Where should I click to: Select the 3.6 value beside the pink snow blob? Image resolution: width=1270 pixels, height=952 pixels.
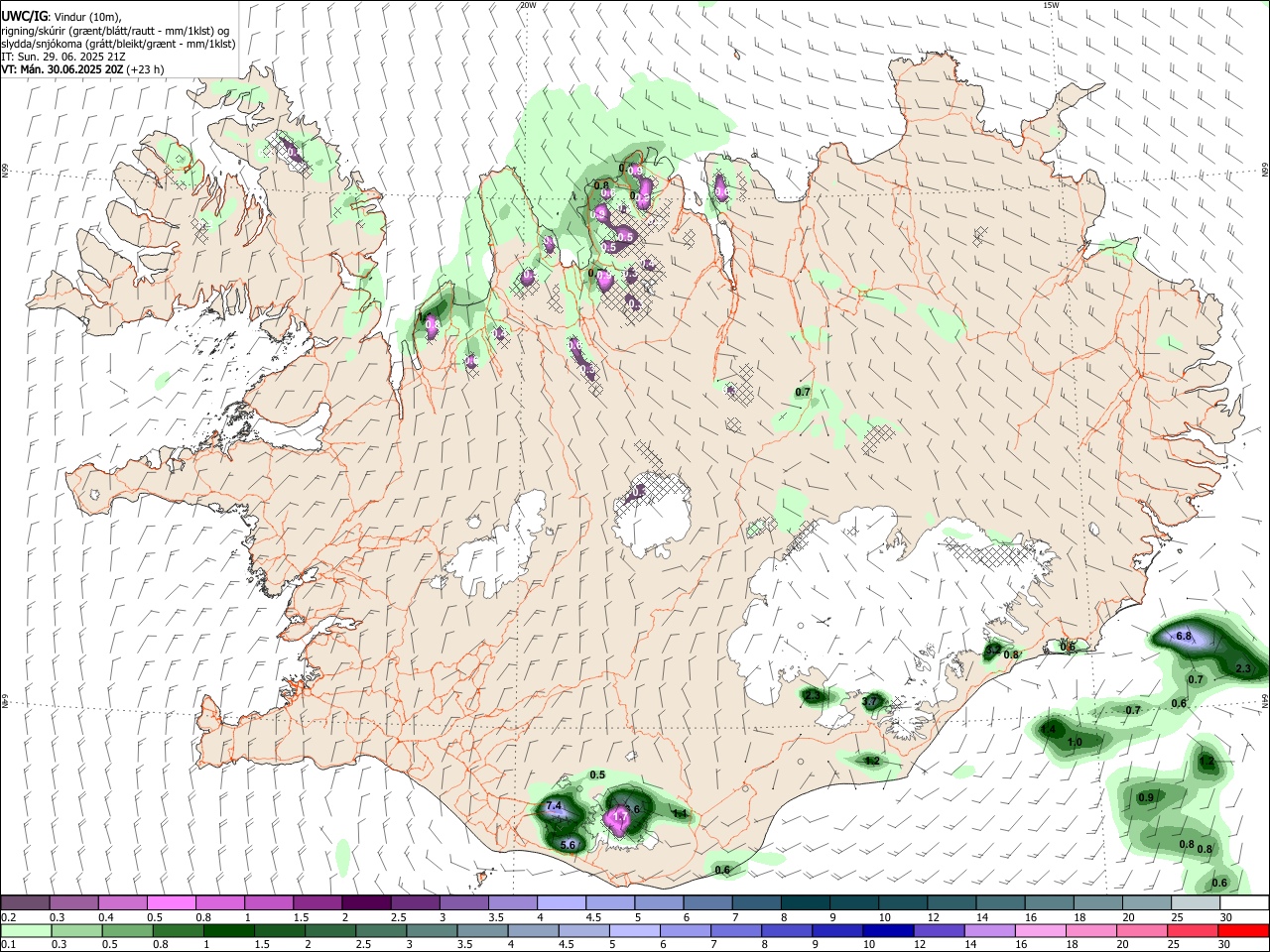pyautogui.click(x=633, y=810)
